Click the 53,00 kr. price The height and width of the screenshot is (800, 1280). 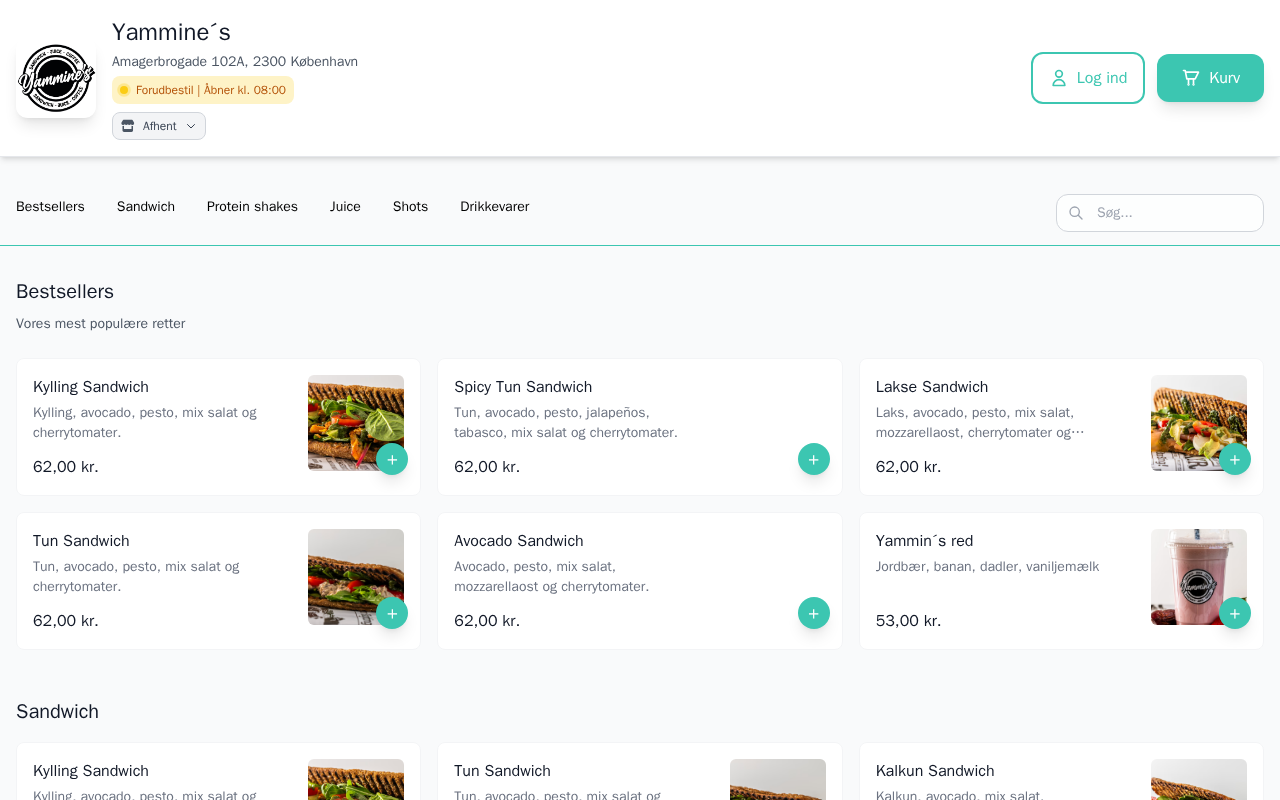click(x=909, y=621)
